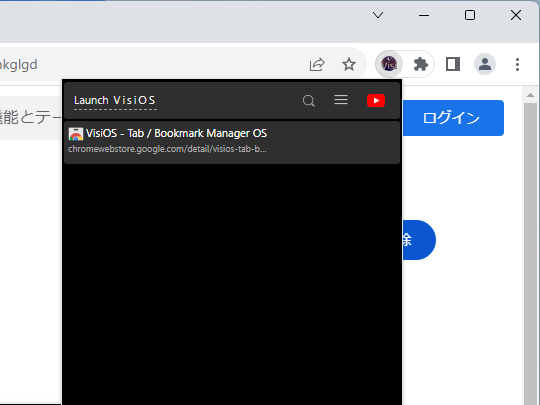
Task: Click the VisiOS extension icon in toolbar
Action: (x=389, y=64)
